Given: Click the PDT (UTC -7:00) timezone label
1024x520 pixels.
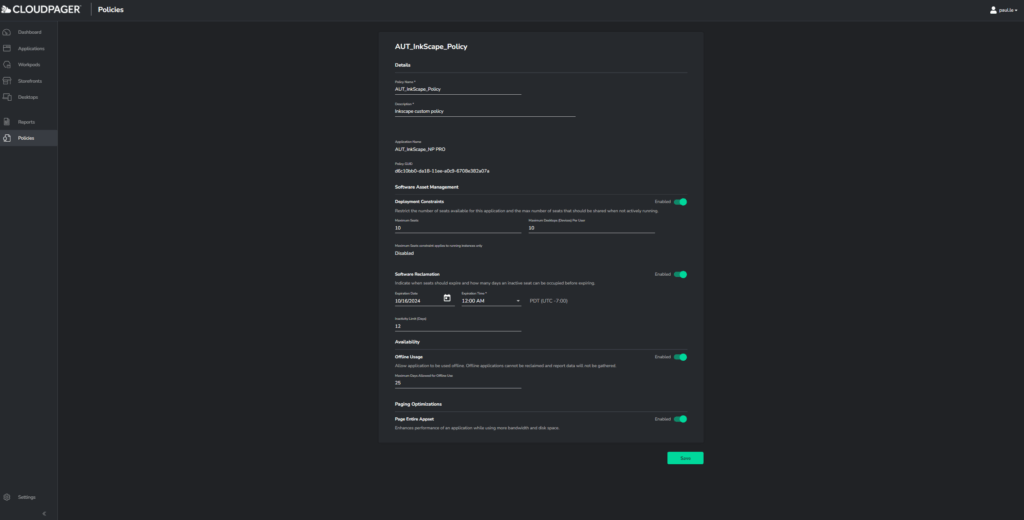Looking at the screenshot, I should tap(549, 301).
